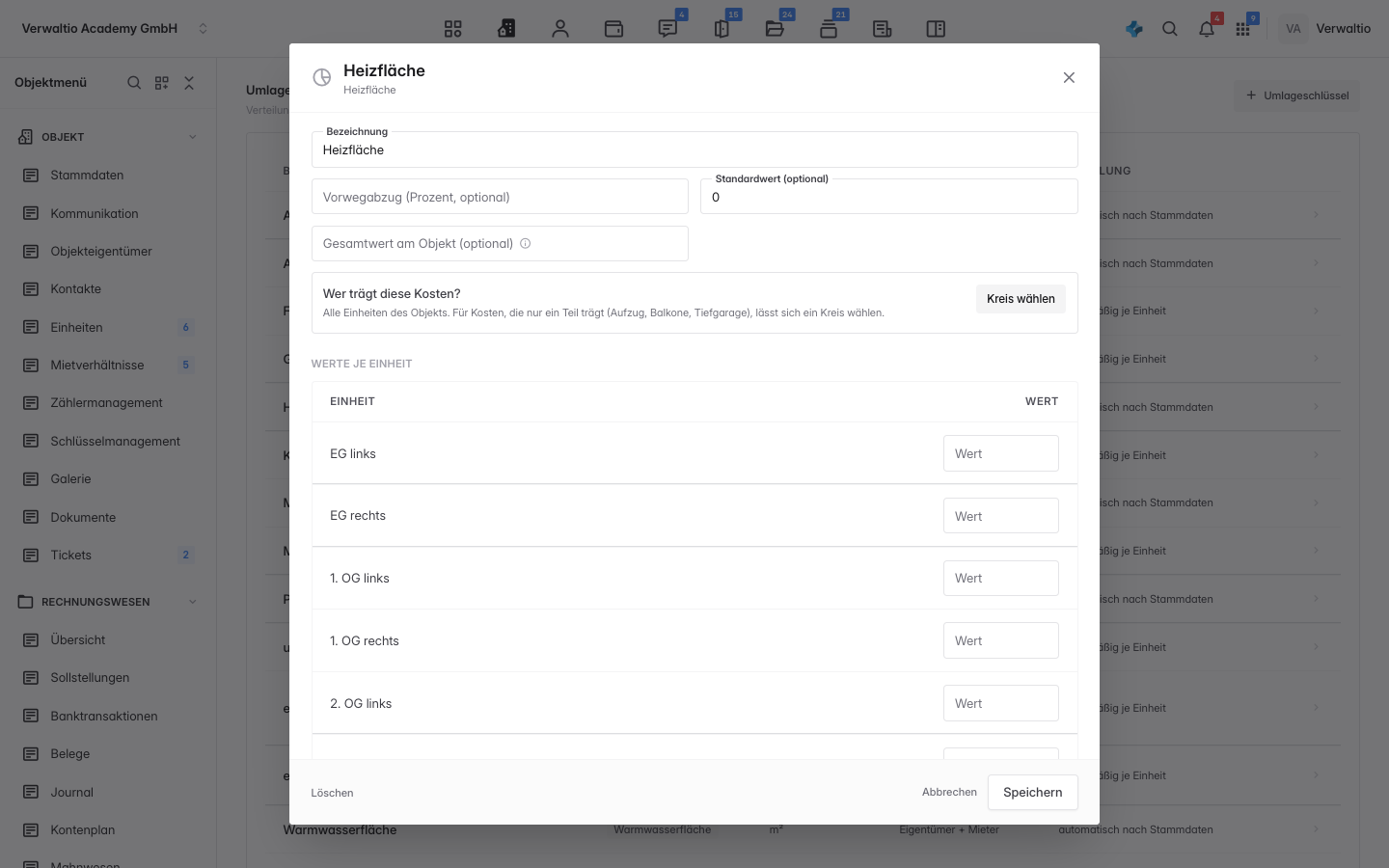Open the dashboard grid icon in top bar
1389x868 pixels.
coord(453,29)
